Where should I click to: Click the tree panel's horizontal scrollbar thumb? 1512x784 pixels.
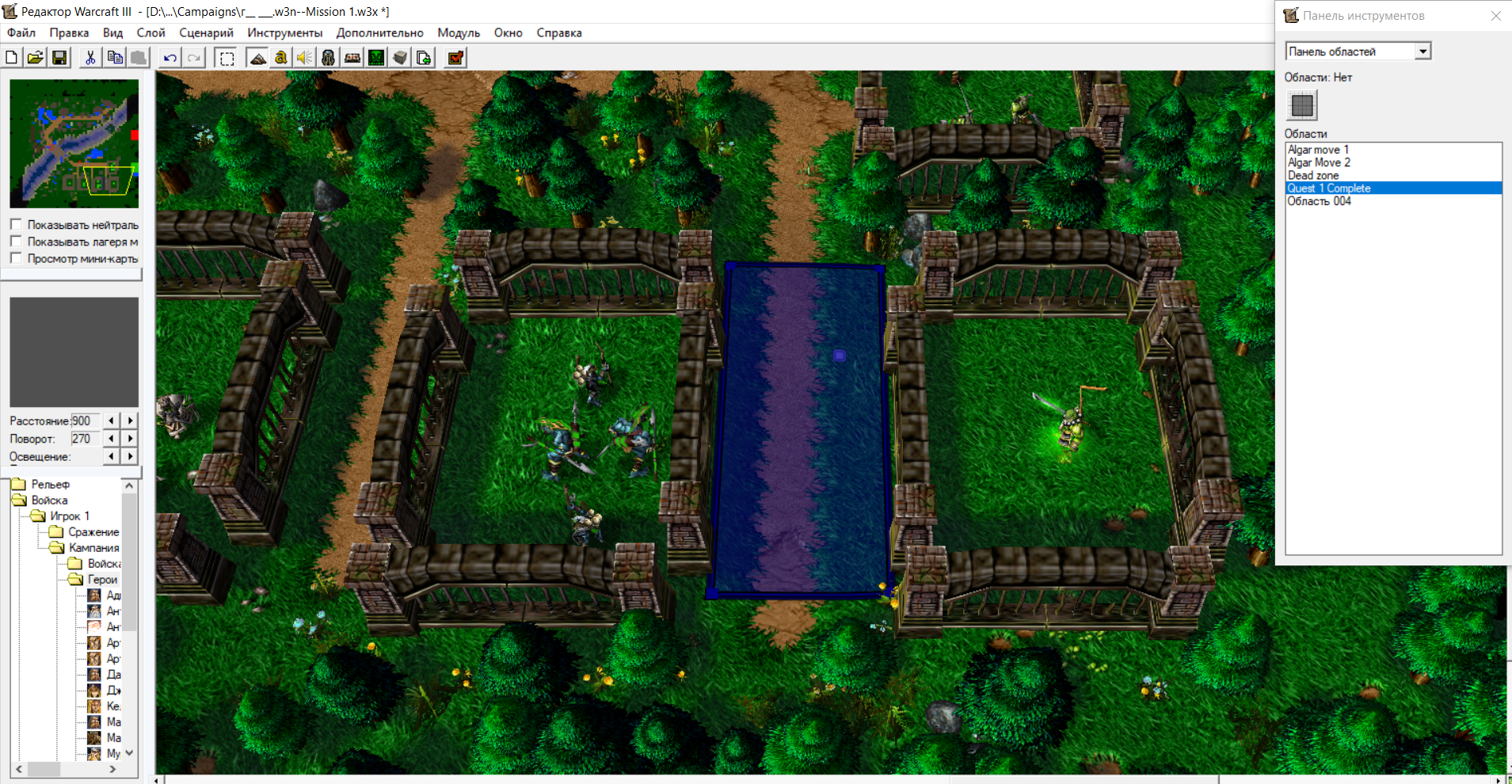click(x=44, y=769)
